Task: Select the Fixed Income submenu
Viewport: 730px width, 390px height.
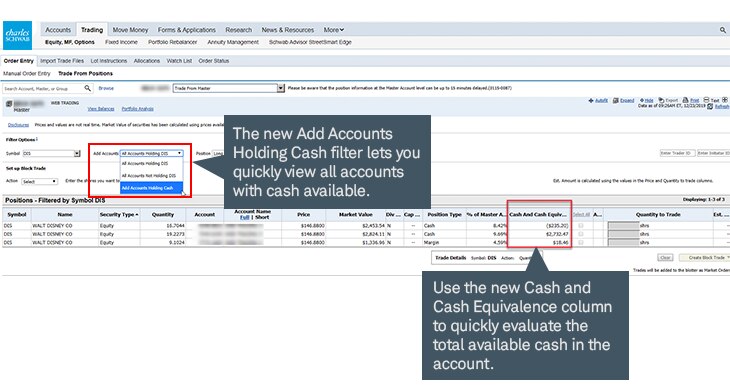Action: (121, 42)
